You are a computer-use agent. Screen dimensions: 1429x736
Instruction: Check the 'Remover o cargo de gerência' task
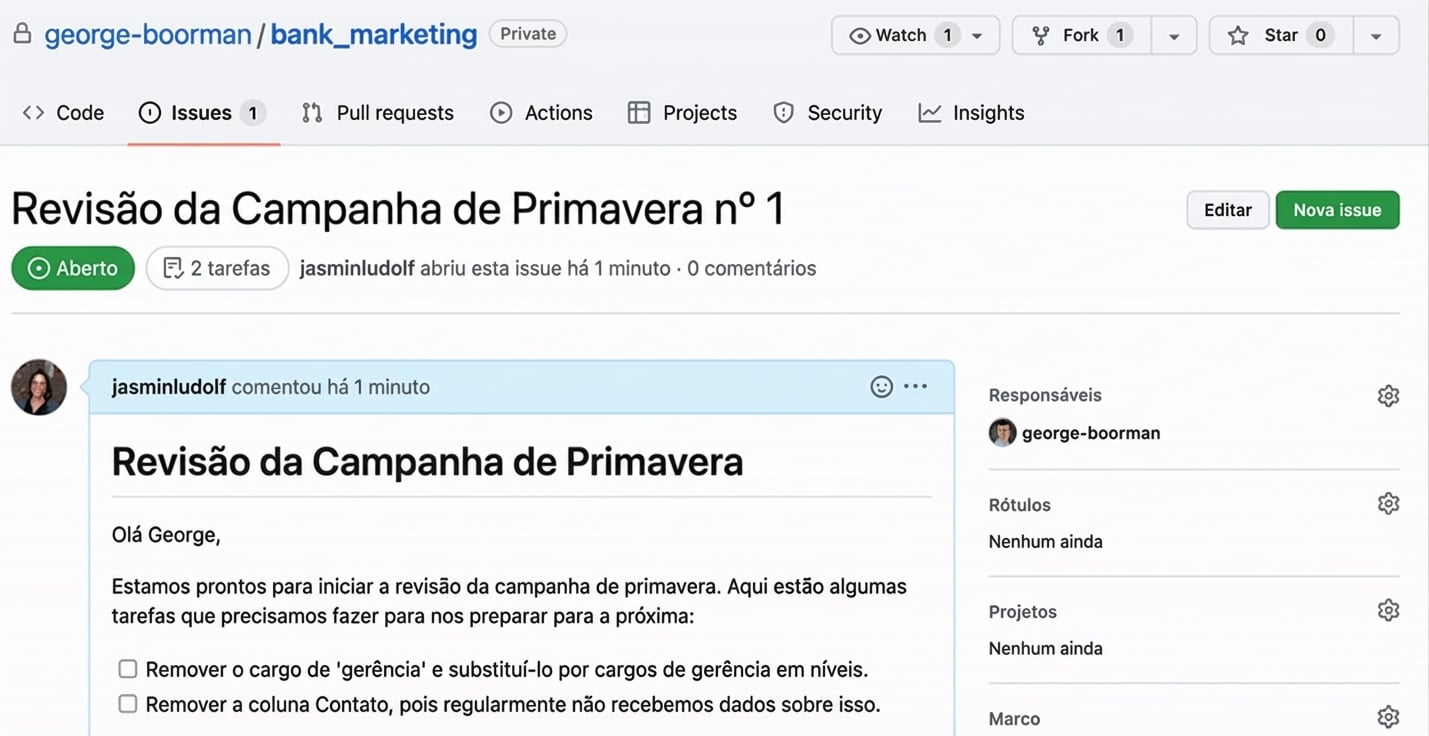[127, 669]
